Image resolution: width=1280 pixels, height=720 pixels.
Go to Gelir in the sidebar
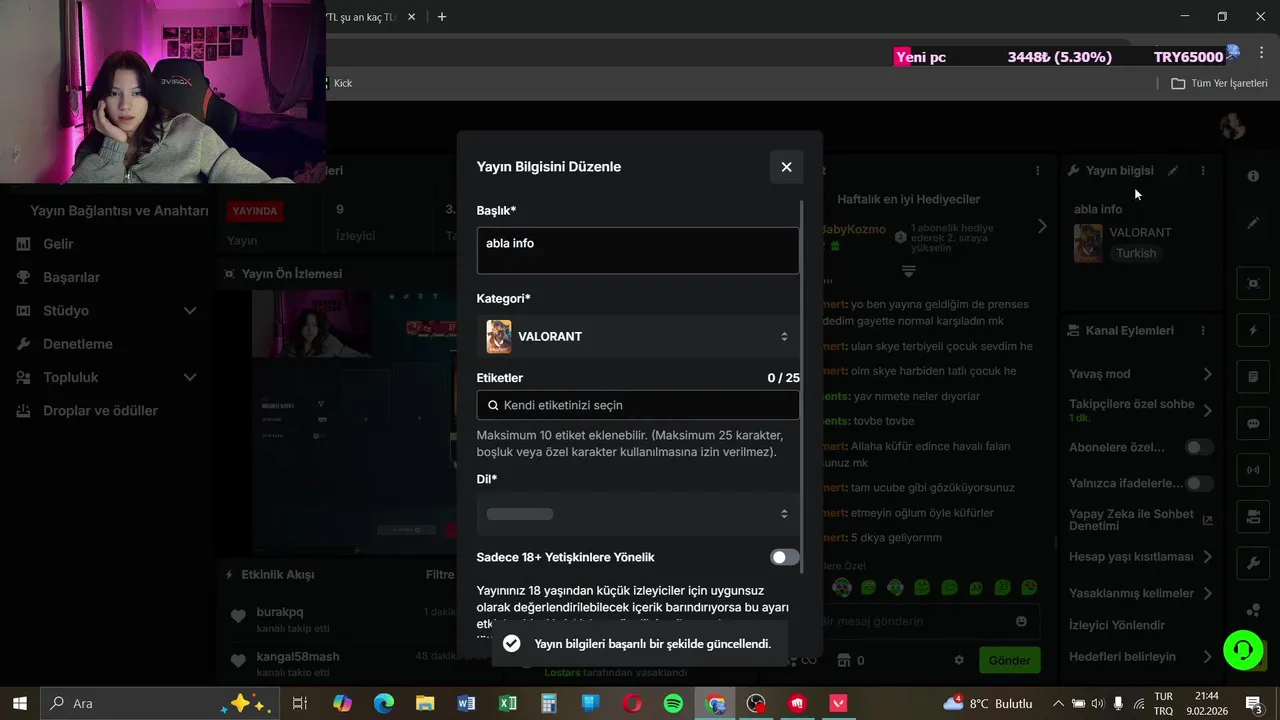58,244
